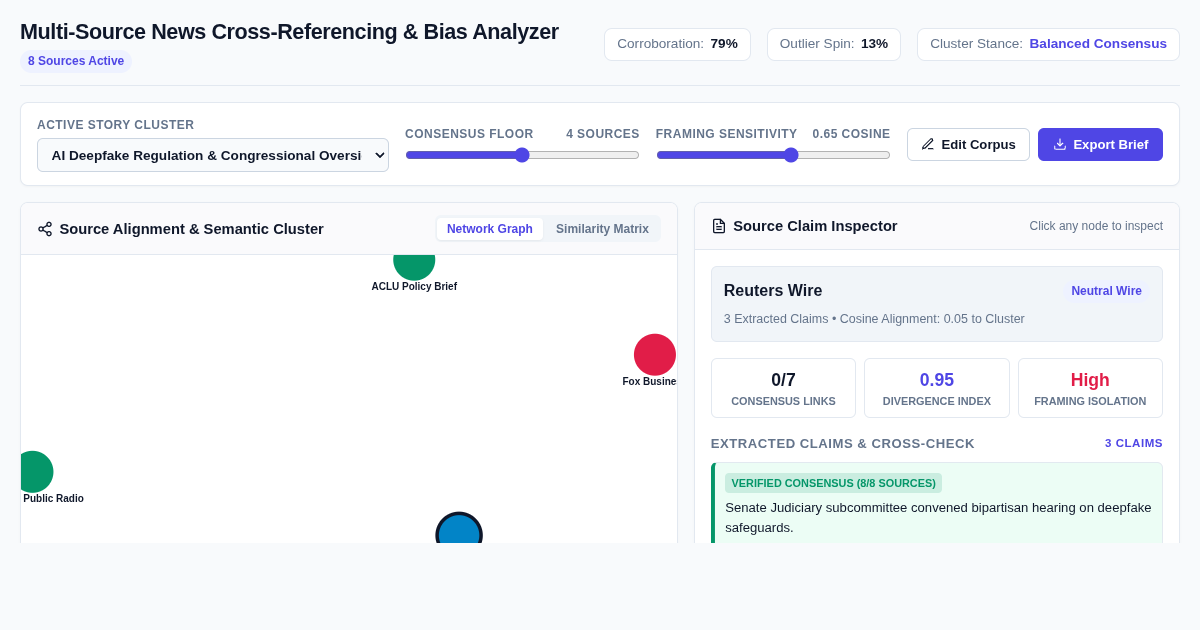Click the share icon beside Source Alignment title
This screenshot has height=630, width=1200.
[x=45, y=229]
